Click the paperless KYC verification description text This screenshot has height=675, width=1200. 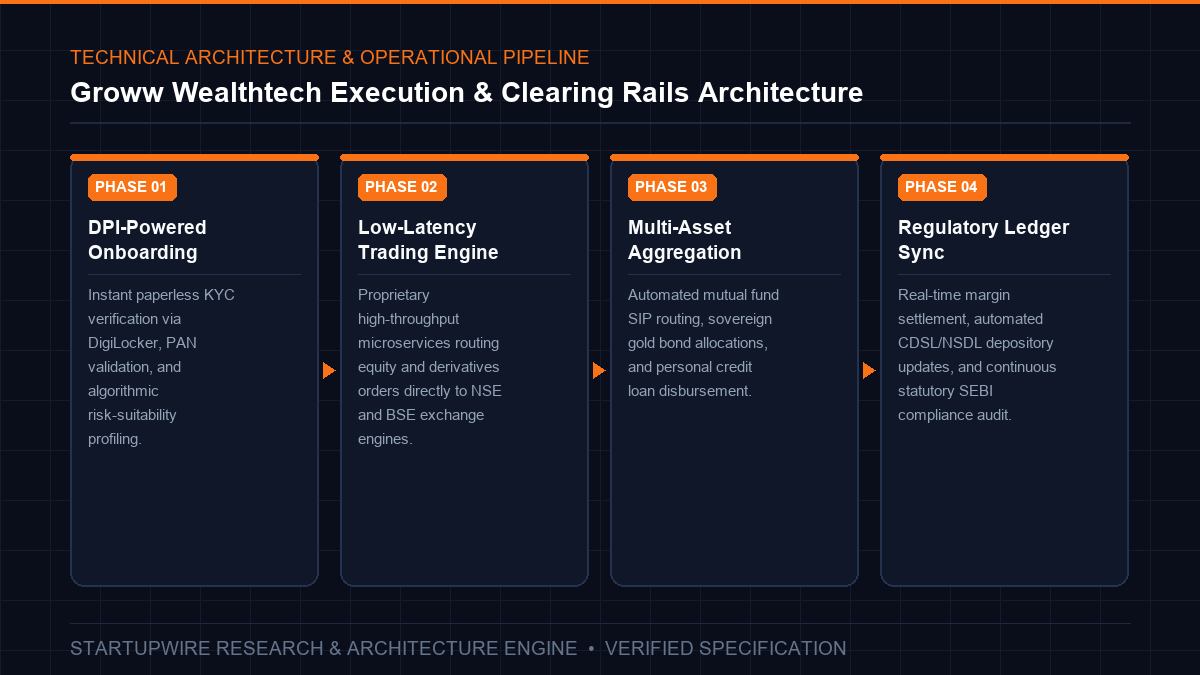[161, 367]
